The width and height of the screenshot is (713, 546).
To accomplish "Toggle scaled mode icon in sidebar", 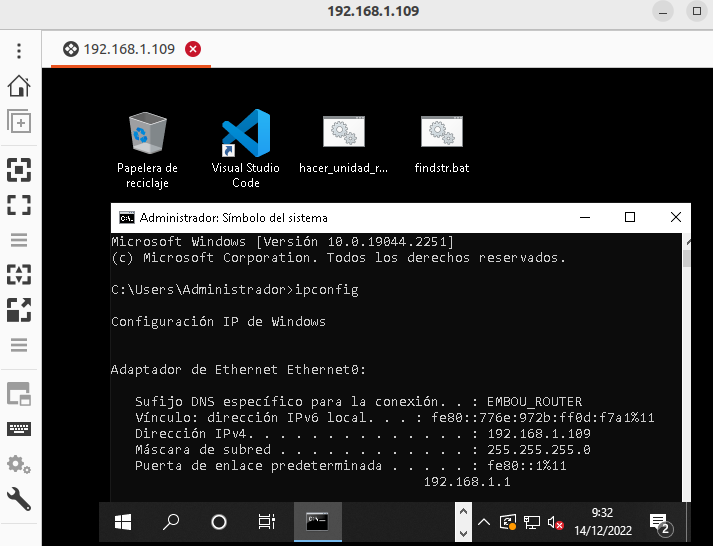I will (19, 310).
